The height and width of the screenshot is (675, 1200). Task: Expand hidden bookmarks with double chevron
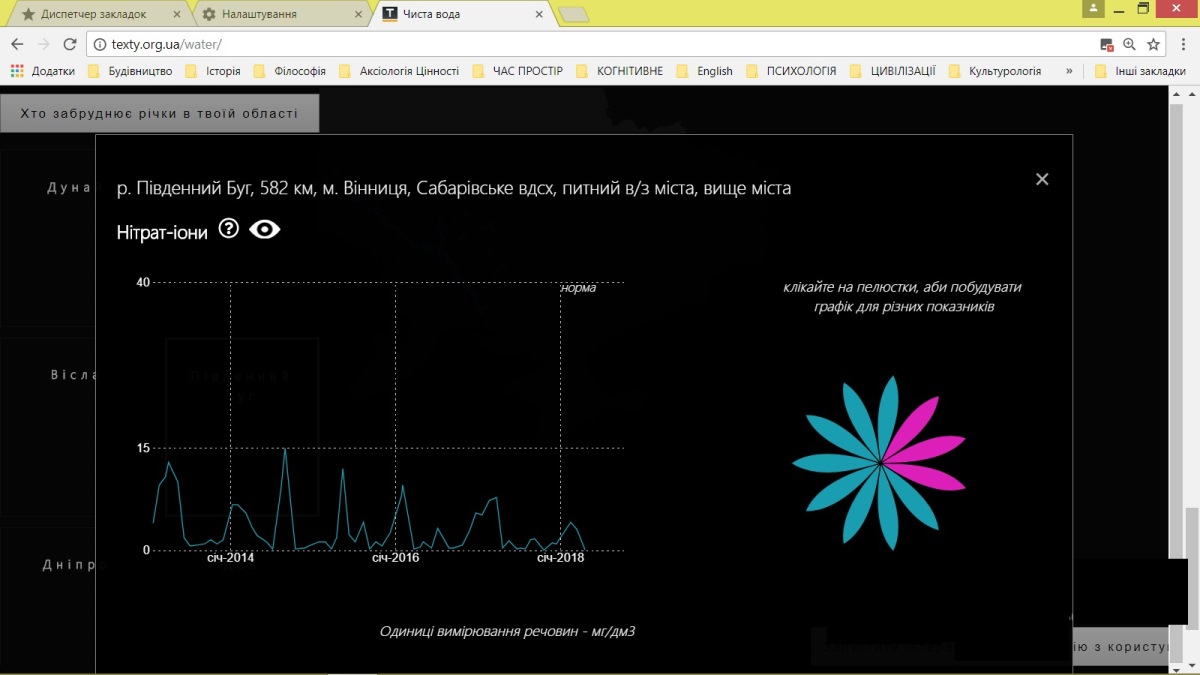point(1069,71)
